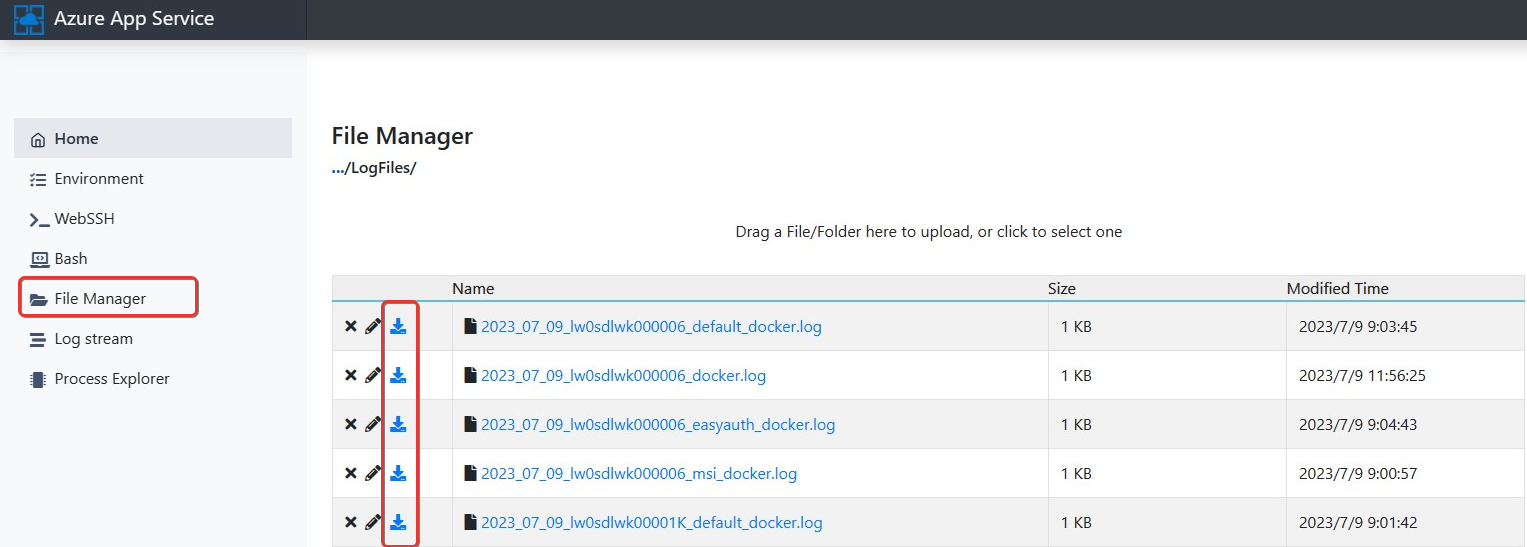The width and height of the screenshot is (1527, 547).
Task: Download the 2023_07_09_lw0sdlwk000006_default_docker.log file
Action: point(398,327)
